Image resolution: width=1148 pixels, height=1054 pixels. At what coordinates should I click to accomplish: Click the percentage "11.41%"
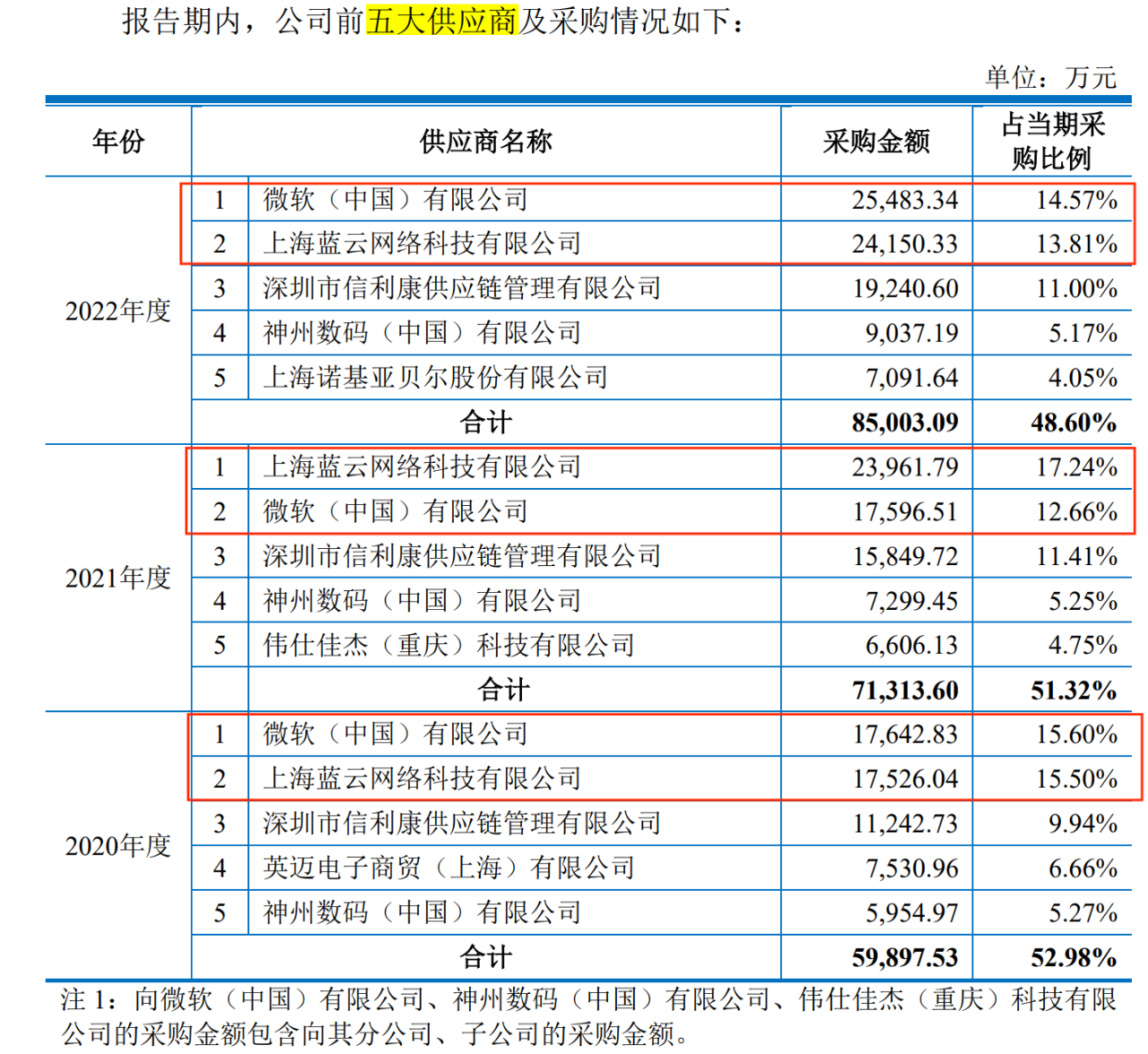[x=1076, y=555]
